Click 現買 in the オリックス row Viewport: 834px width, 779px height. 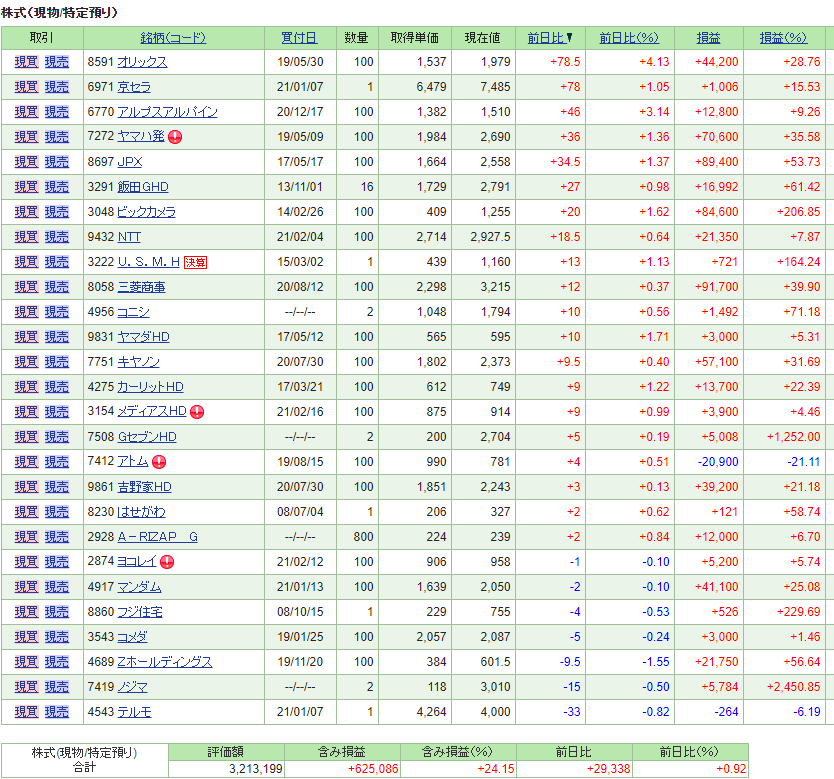click(x=27, y=62)
